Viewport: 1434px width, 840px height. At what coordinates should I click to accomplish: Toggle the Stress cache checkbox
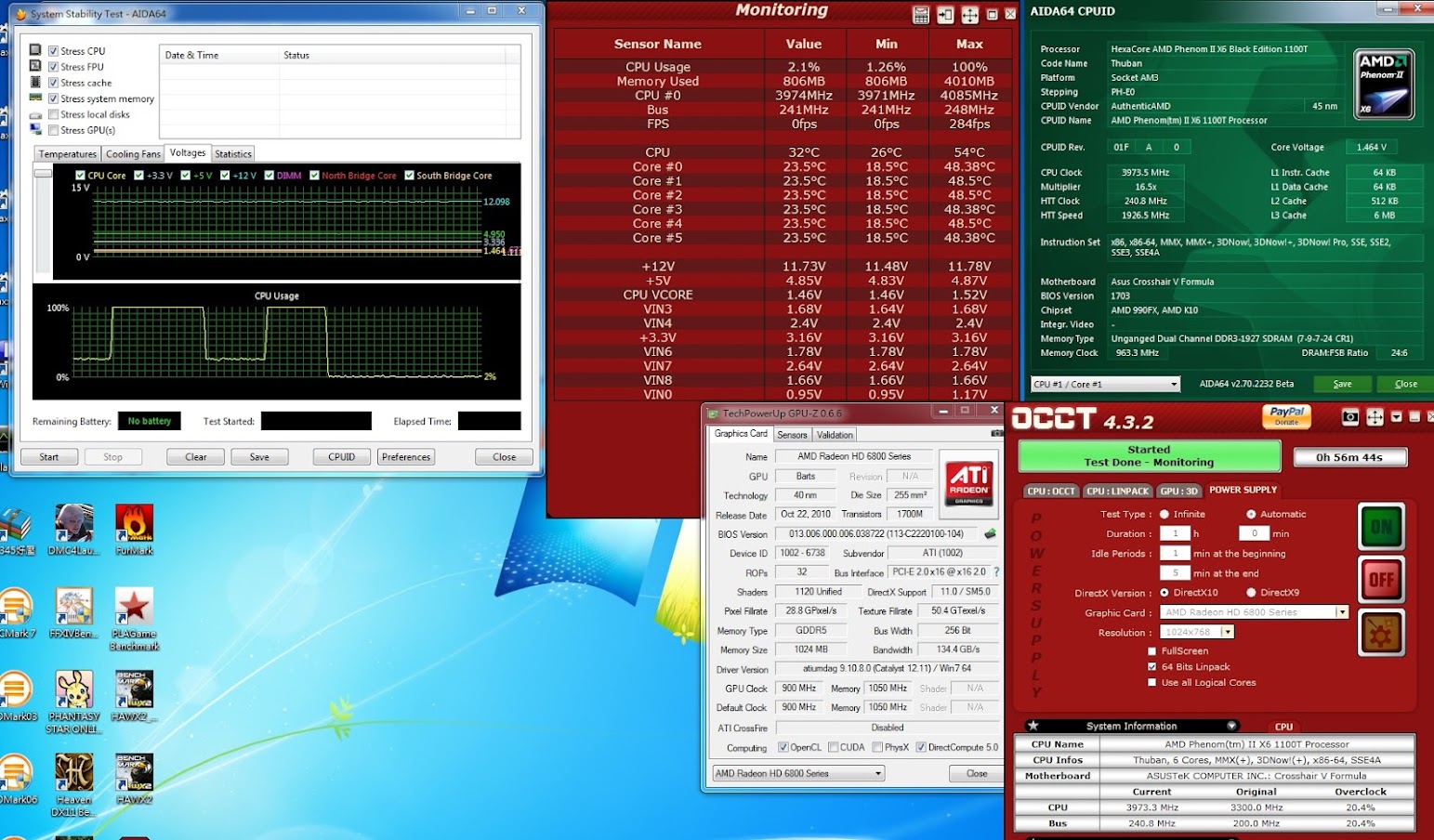click(54, 83)
